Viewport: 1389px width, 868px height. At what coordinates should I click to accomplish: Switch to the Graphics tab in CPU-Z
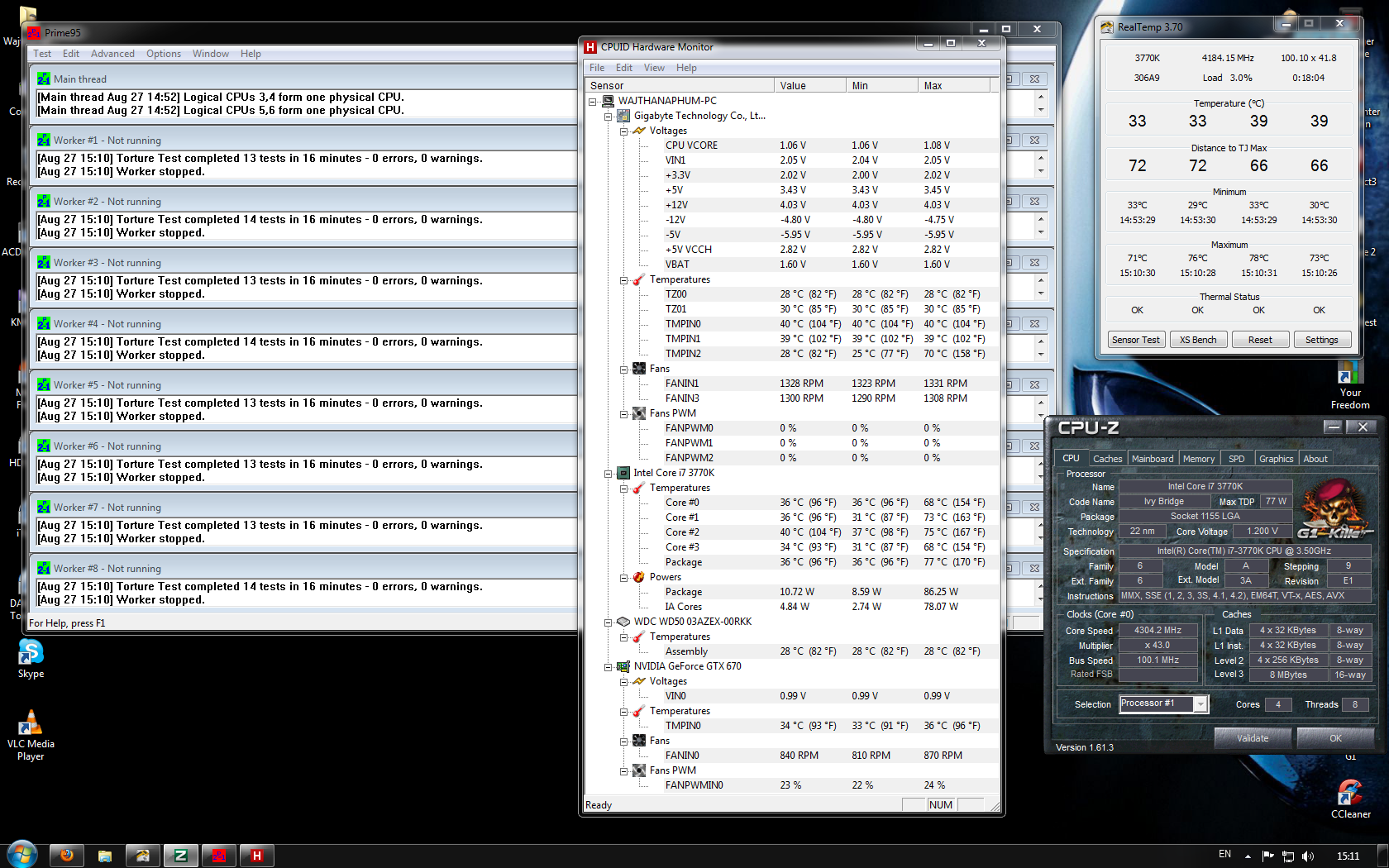coord(1277,459)
